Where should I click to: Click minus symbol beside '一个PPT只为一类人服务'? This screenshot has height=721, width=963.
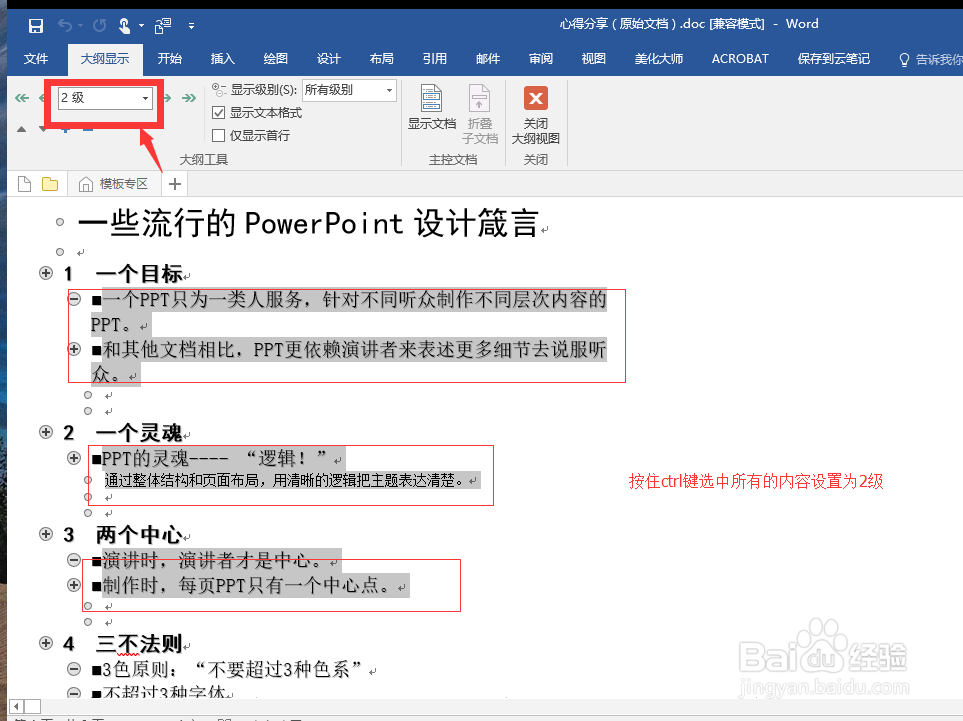(74, 299)
